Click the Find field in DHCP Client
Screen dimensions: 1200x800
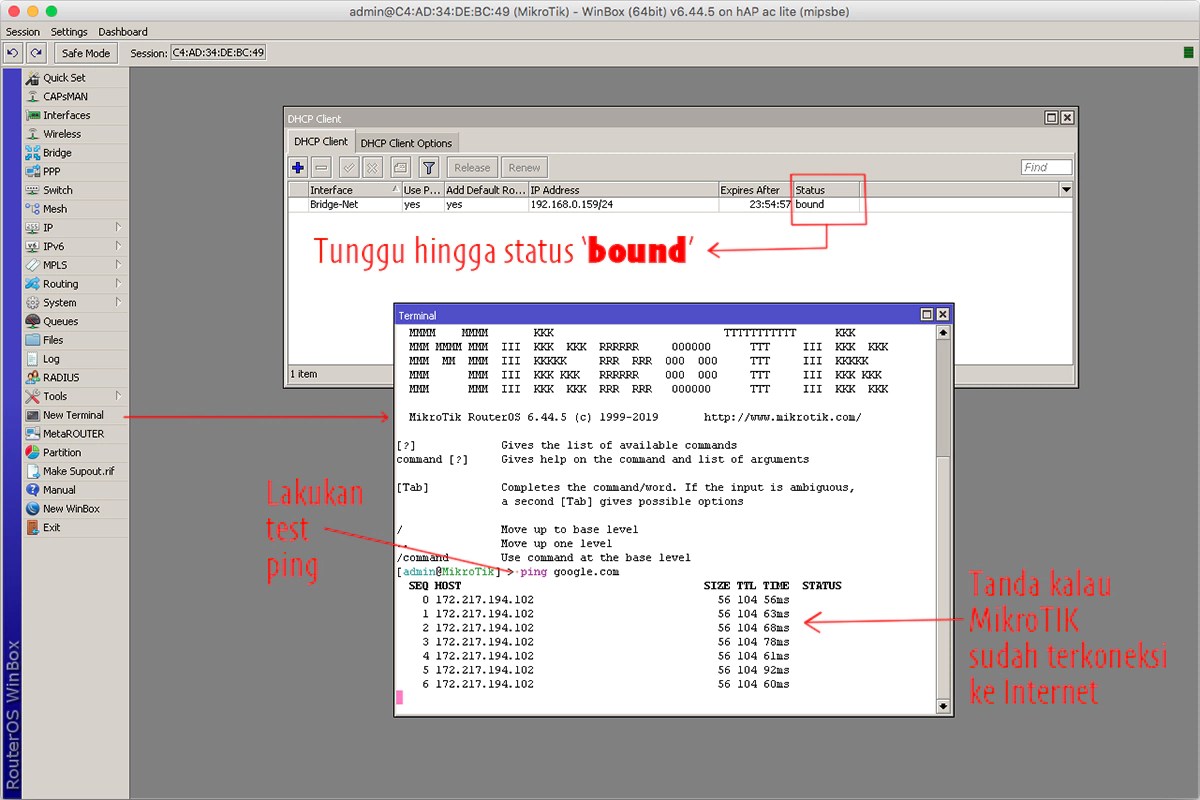click(x=1046, y=167)
